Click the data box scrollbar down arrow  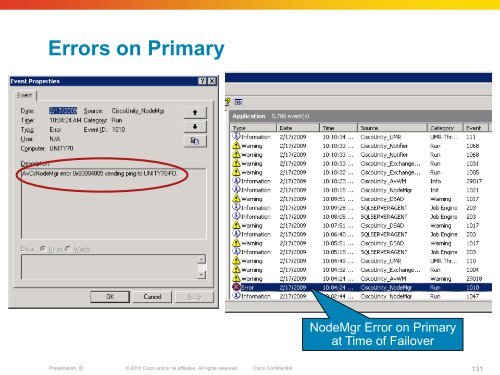[x=202, y=274]
